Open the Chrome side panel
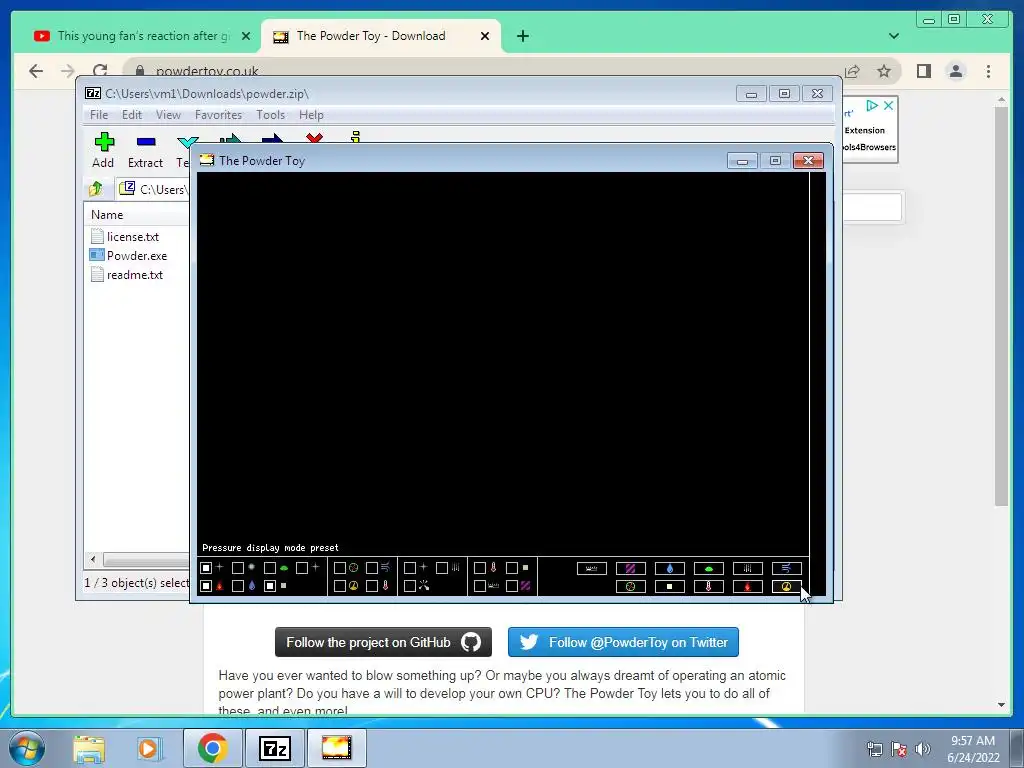 pyautogui.click(x=923, y=71)
